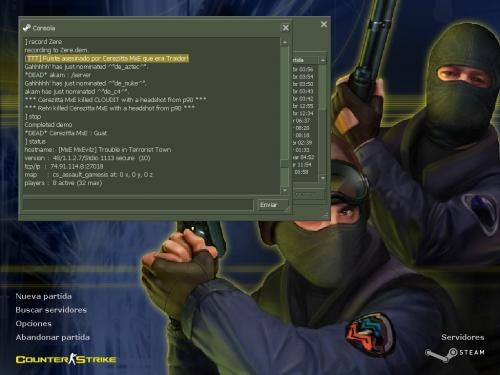
Task: Click the console scrollbar up arrow
Action: (x=285, y=42)
